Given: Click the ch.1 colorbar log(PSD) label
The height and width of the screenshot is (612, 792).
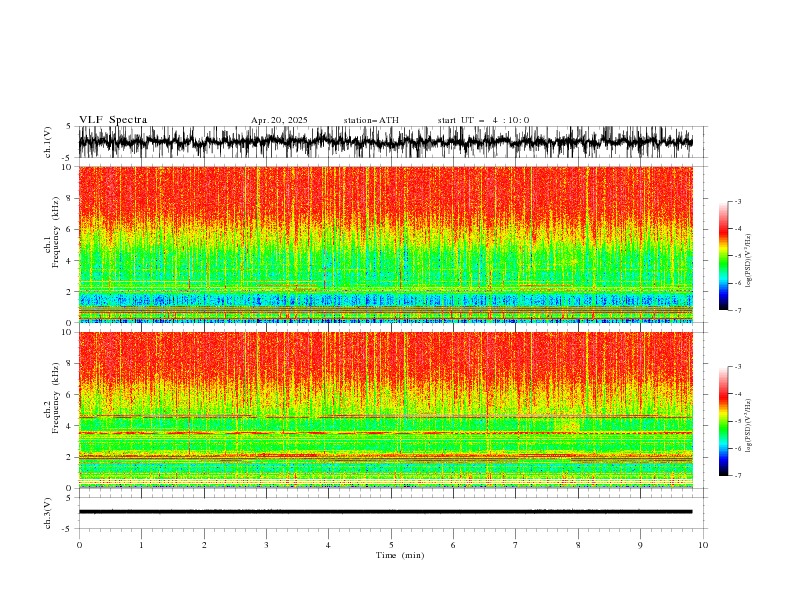Looking at the screenshot, I should pyautogui.click(x=749, y=261).
